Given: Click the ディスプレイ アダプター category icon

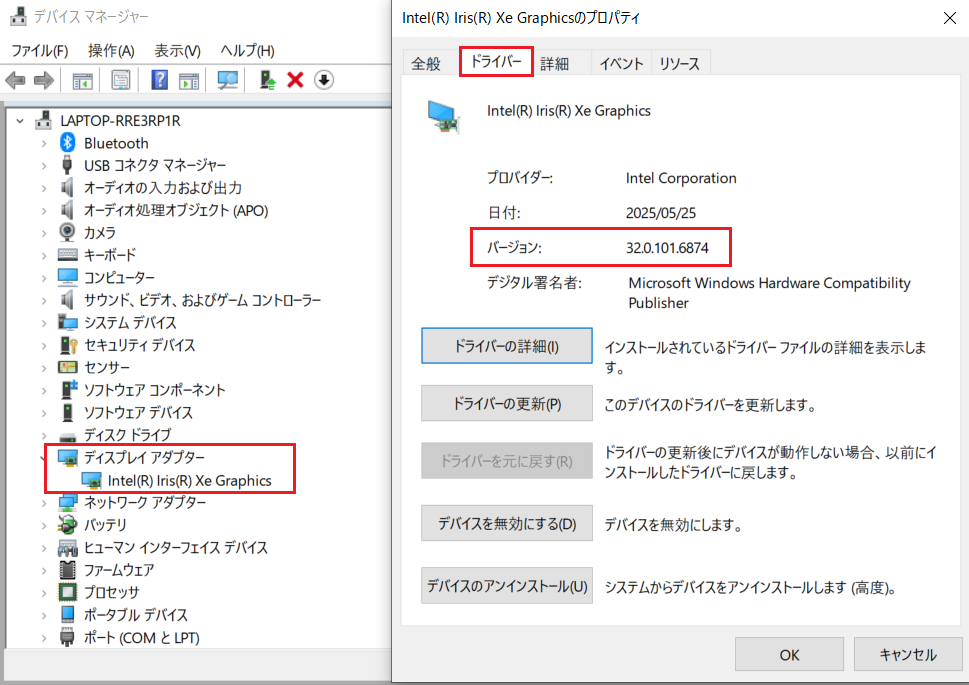Looking at the screenshot, I should pos(68,457).
